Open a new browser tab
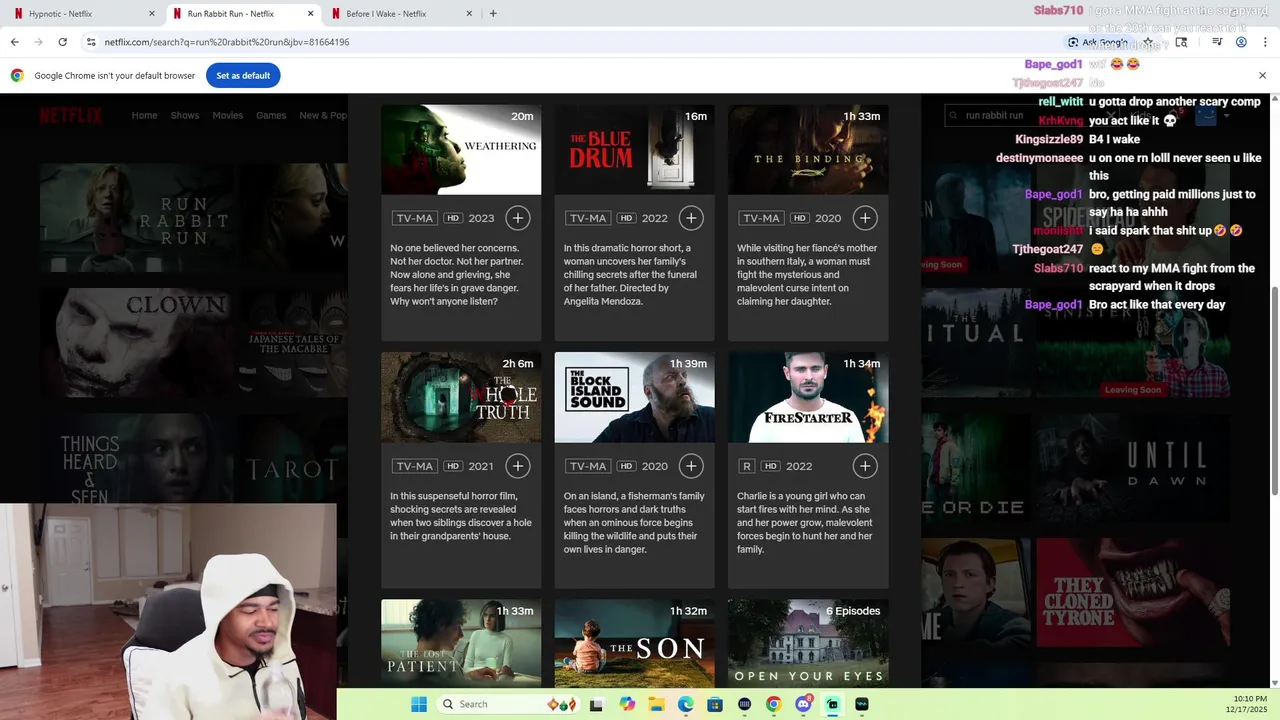Viewport: 1280px width, 720px height. pos(493,14)
